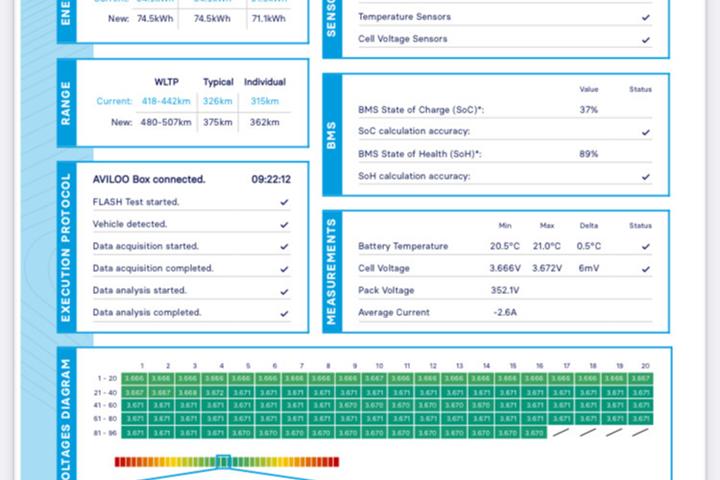
Task: Click the new WLTP range "480-507km"
Action: (x=166, y=122)
